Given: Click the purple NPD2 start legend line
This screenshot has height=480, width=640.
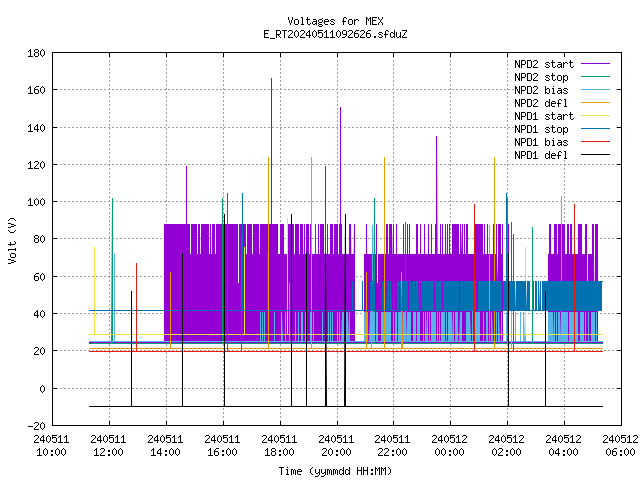Looking at the screenshot, I should [x=596, y=64].
